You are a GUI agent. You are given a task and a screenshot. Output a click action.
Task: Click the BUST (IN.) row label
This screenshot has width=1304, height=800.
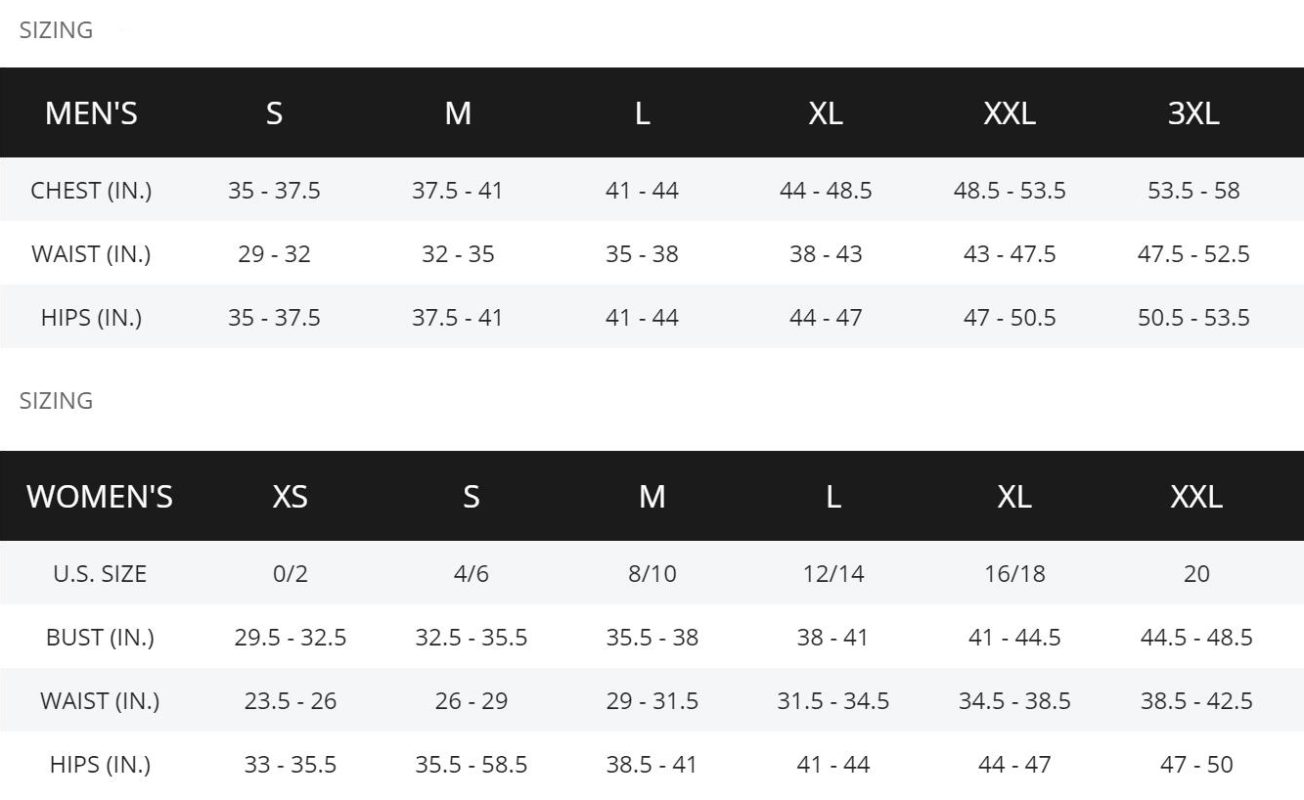[100, 638]
